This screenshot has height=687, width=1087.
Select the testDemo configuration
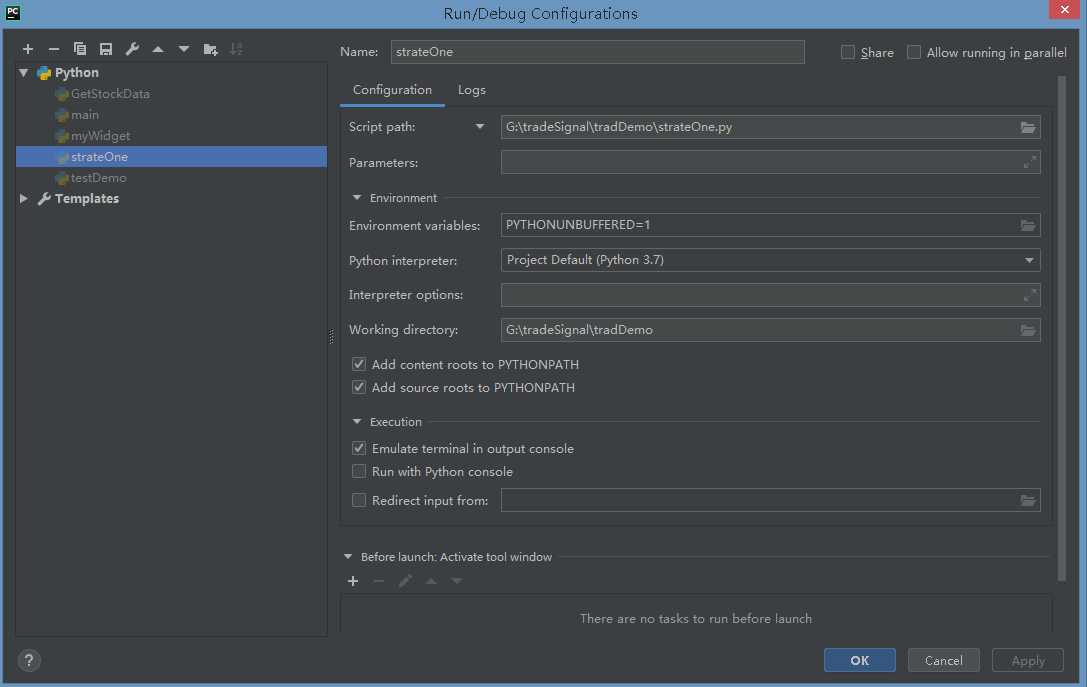(98, 177)
